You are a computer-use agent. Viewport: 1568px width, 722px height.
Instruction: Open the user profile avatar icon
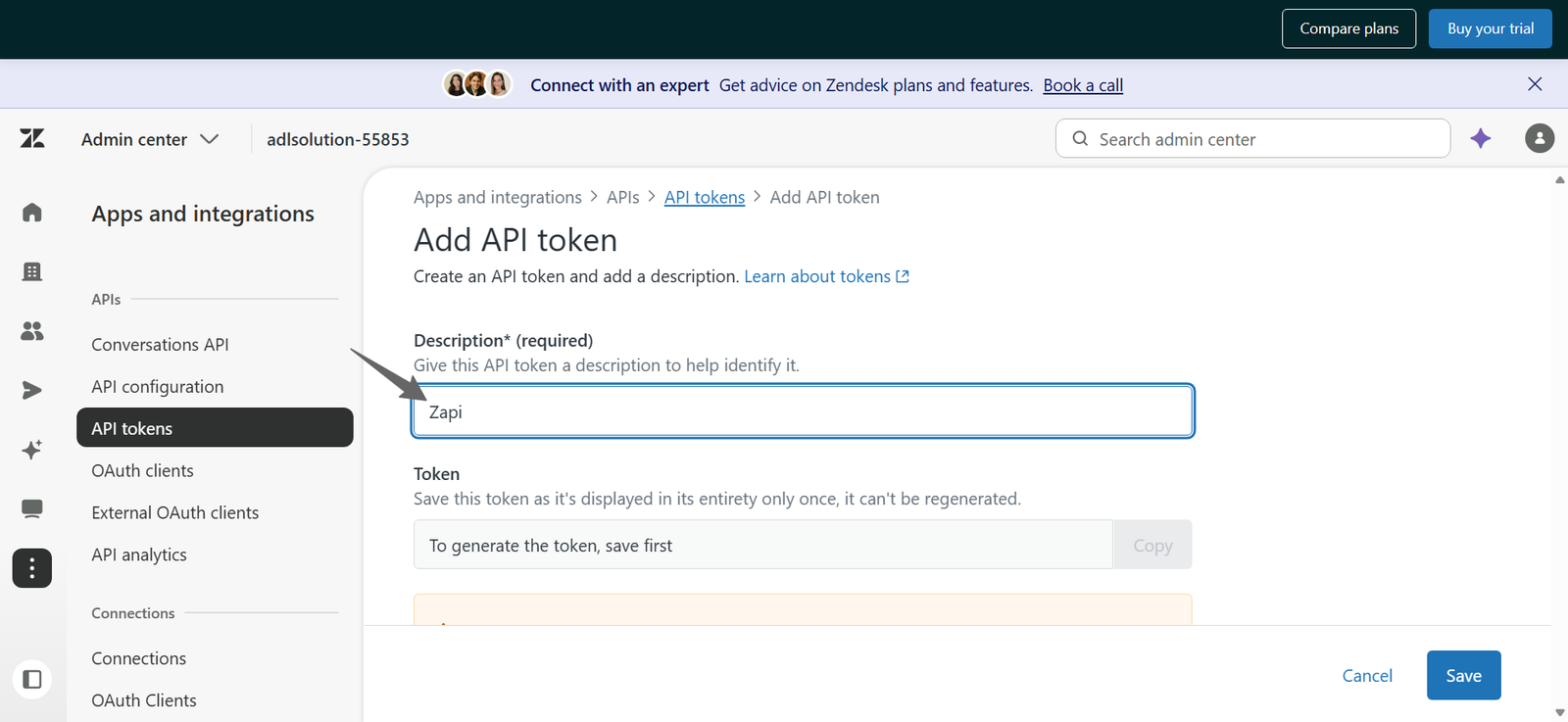click(1540, 138)
